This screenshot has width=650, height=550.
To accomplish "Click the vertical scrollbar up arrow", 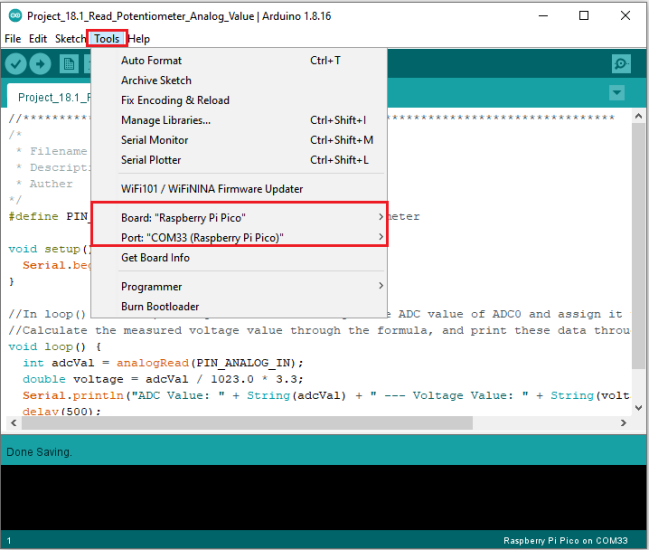I will coord(638,117).
